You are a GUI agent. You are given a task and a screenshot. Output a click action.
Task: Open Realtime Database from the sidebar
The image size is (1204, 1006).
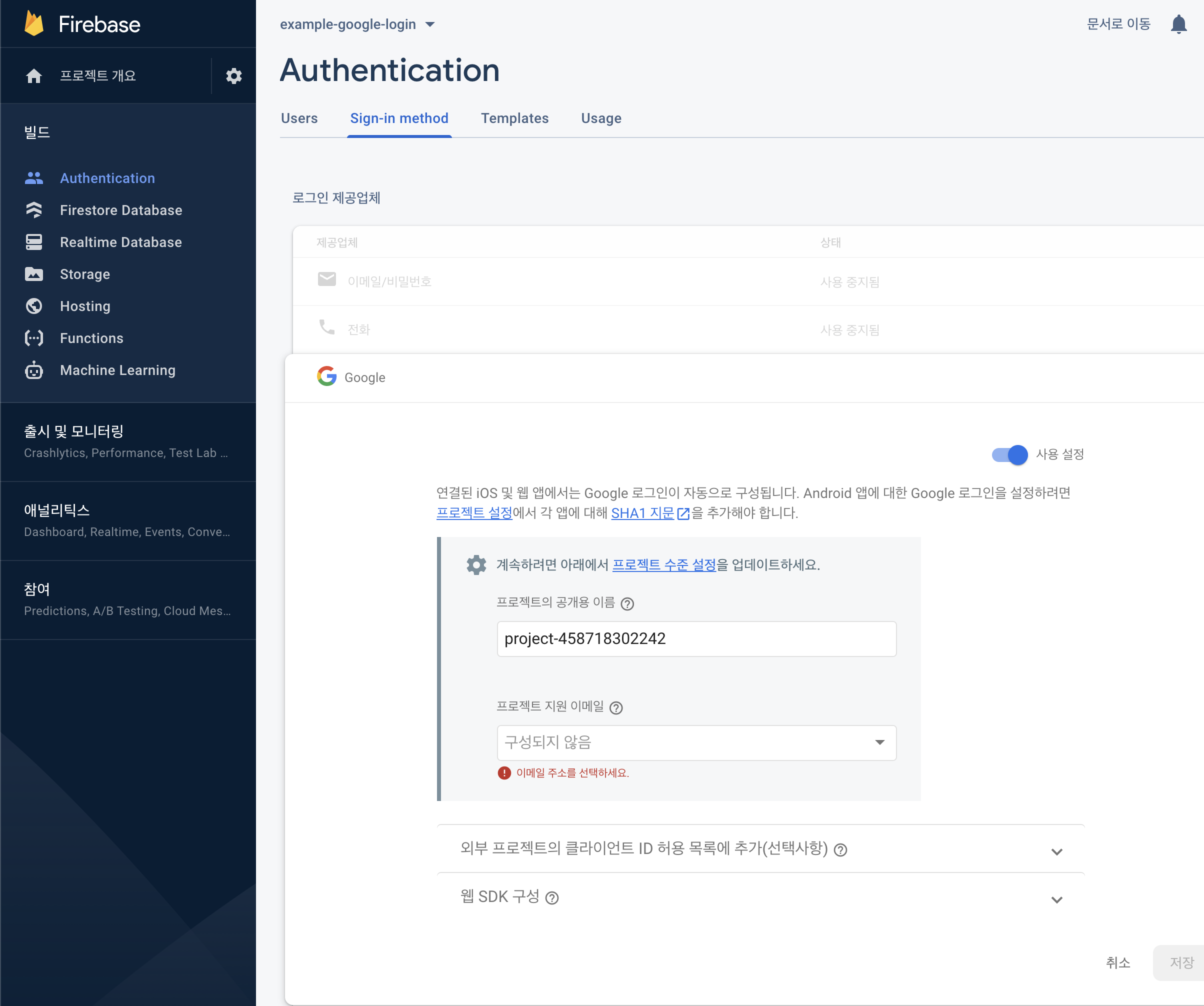[x=120, y=242]
